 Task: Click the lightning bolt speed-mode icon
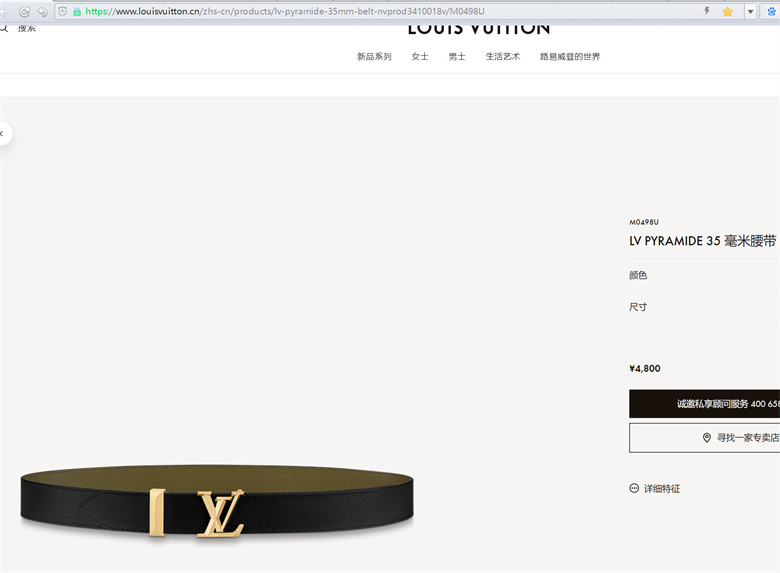pyautogui.click(x=707, y=11)
